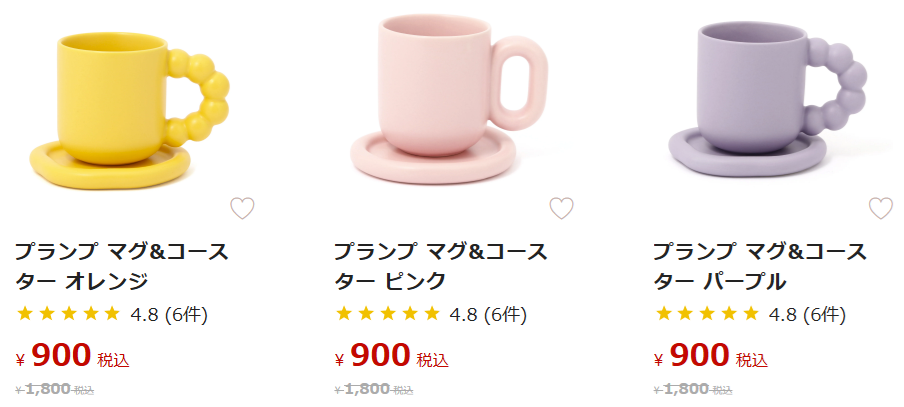Click the ¥900 price of the purple mug
Screen dimensions: 904x407
click(x=700, y=355)
